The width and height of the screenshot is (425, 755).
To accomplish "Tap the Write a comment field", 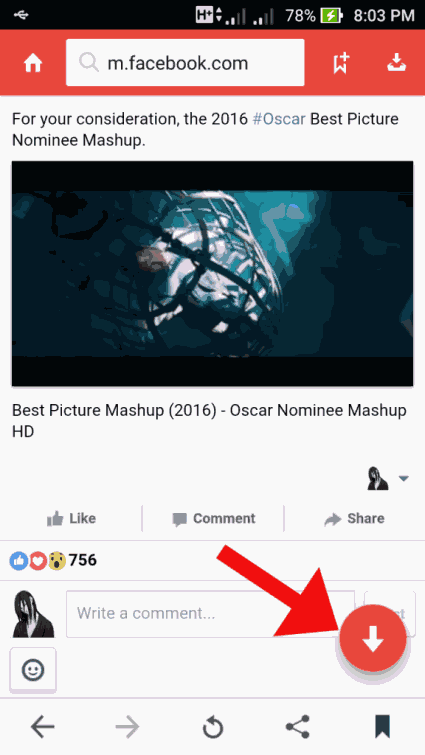I will pyautogui.click(x=210, y=614).
